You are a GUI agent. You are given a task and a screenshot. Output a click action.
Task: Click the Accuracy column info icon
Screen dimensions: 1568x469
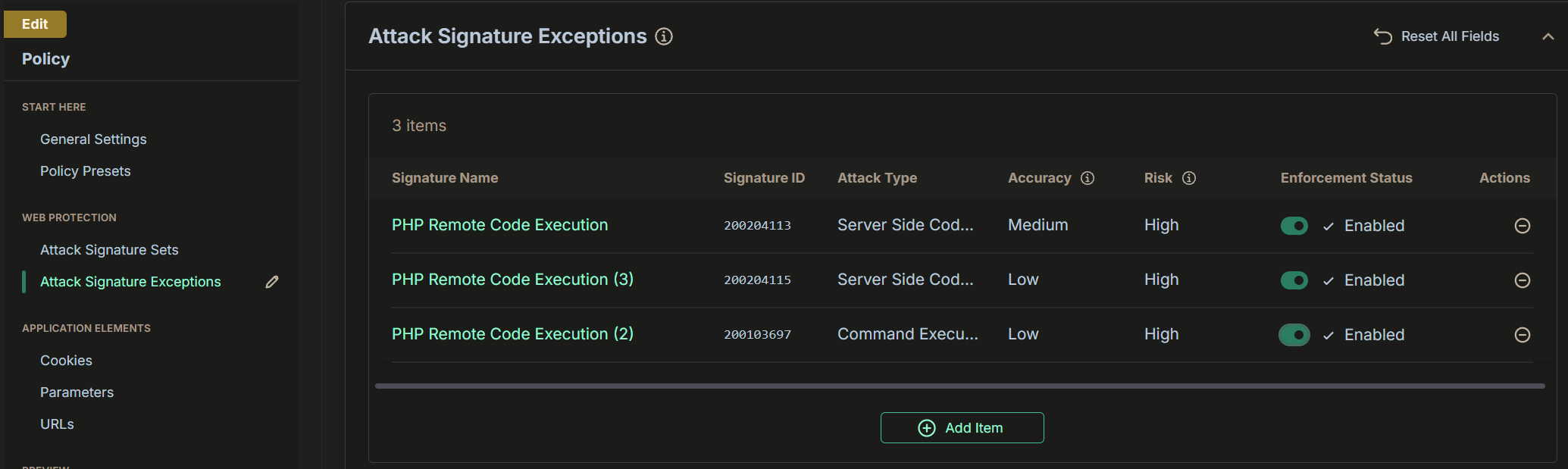[1088, 178]
